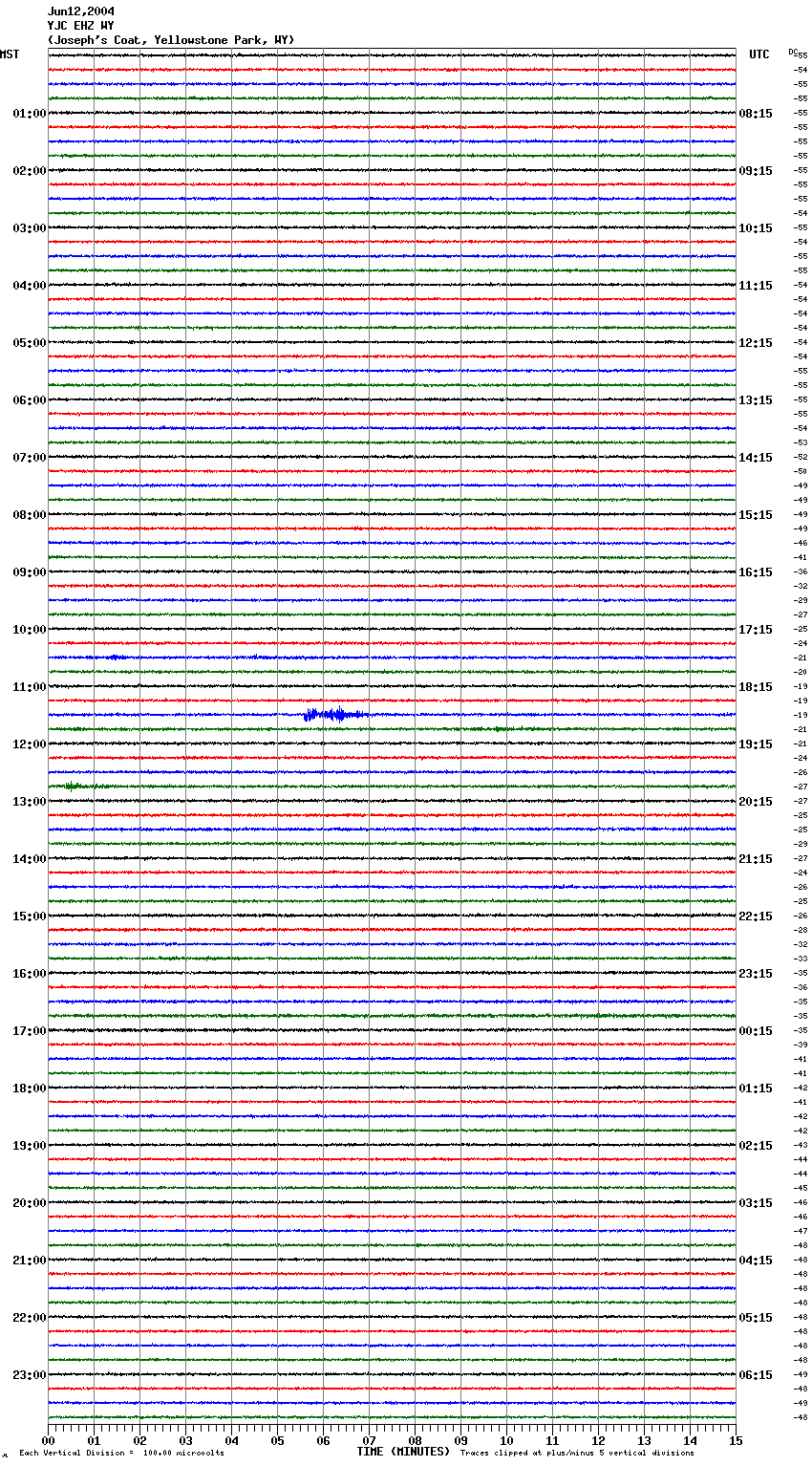Click the 21:15 UTC time label
Viewport: 812px width, 1466px height.
[x=756, y=859]
